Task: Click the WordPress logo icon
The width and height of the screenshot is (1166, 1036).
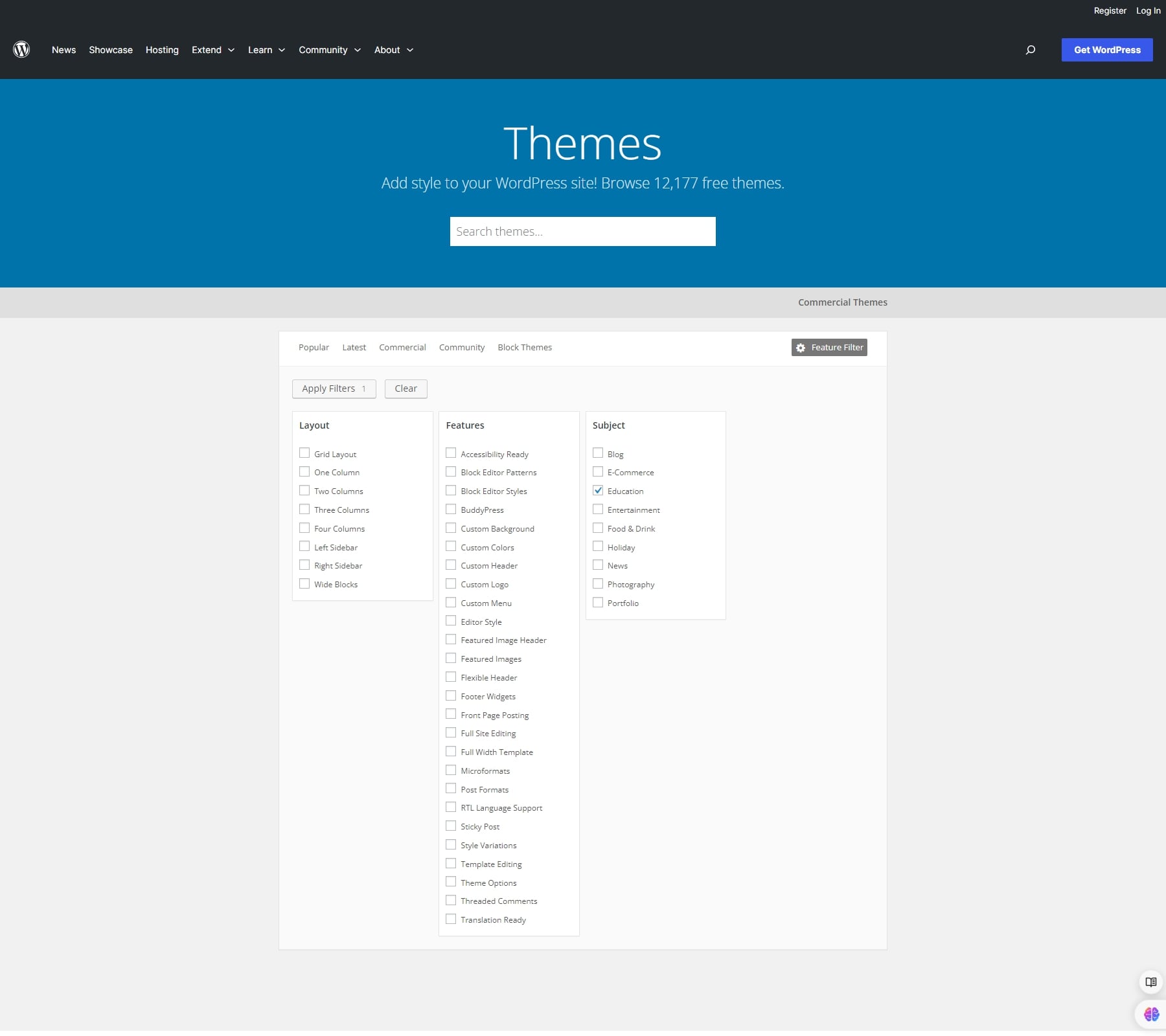Action: point(21,50)
